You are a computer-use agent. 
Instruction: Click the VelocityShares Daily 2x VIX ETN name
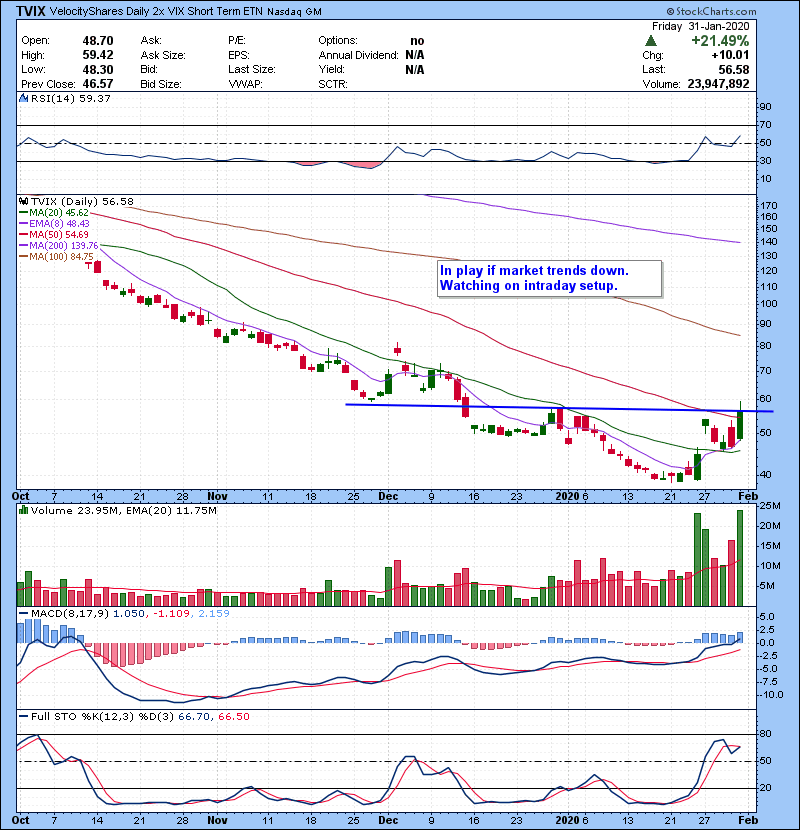157,11
